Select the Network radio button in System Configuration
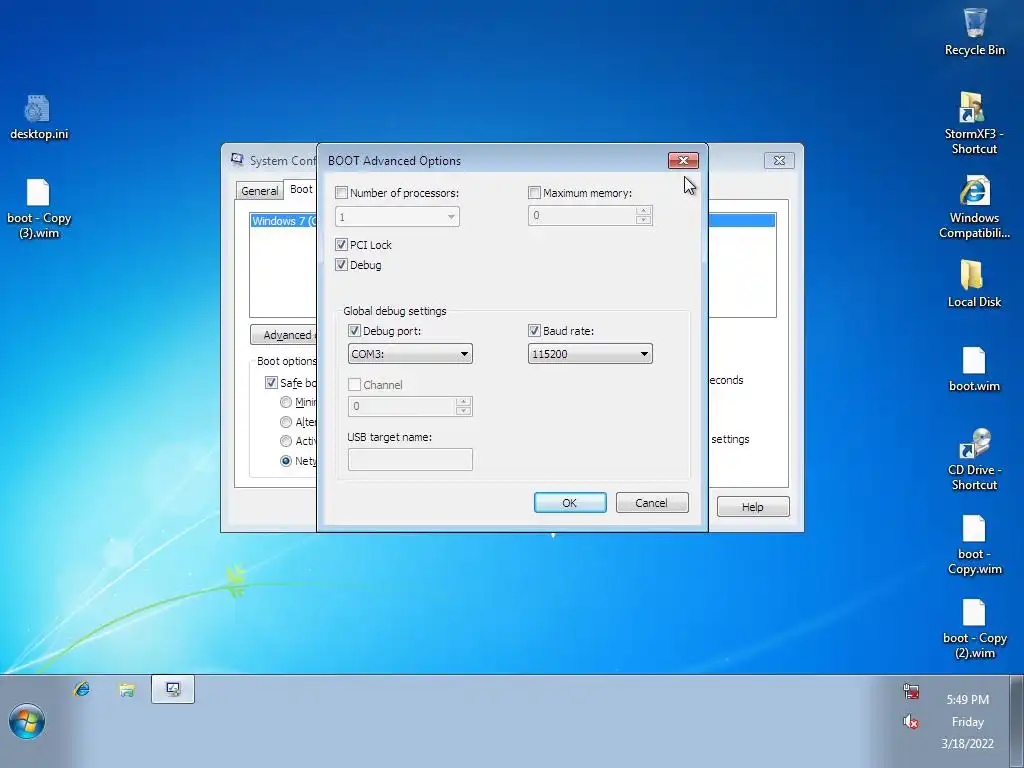The width and height of the screenshot is (1024, 768). [x=285, y=460]
